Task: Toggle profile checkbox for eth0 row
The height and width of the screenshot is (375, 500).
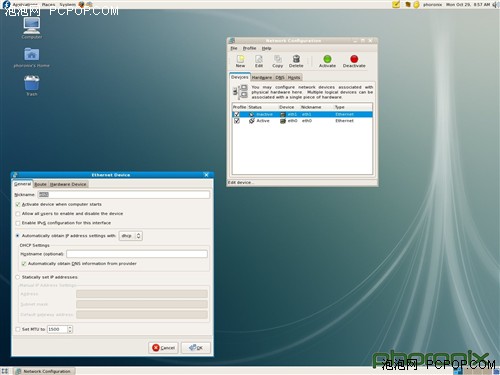Action: click(237, 121)
